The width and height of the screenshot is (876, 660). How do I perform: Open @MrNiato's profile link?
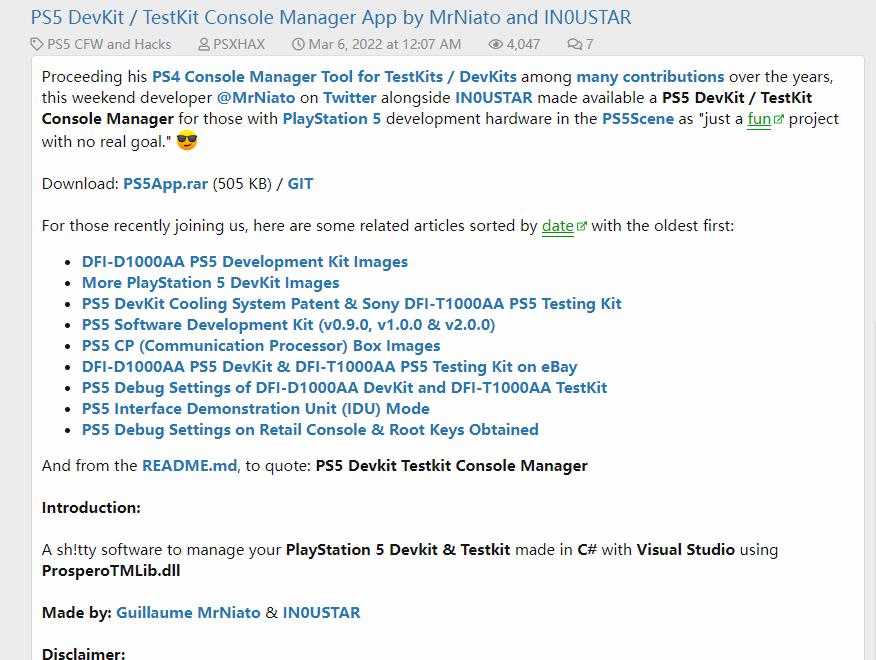click(254, 97)
